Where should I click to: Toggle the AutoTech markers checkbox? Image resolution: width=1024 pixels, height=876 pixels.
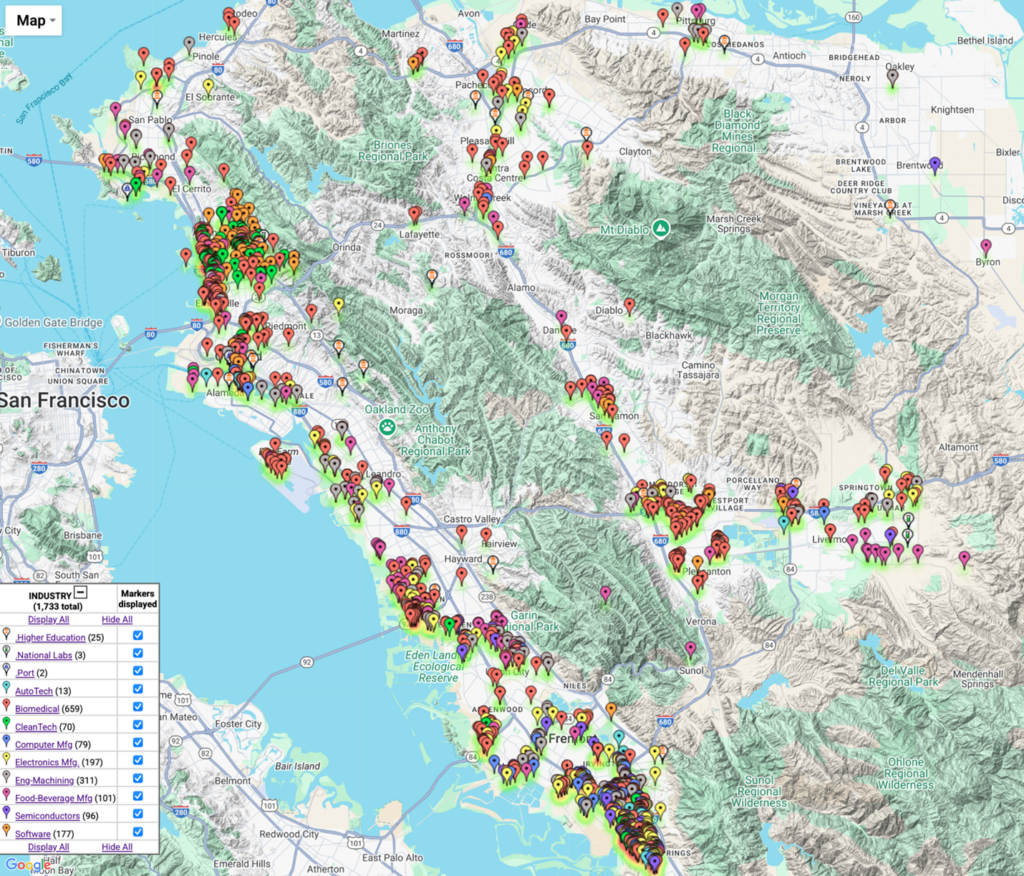point(138,689)
